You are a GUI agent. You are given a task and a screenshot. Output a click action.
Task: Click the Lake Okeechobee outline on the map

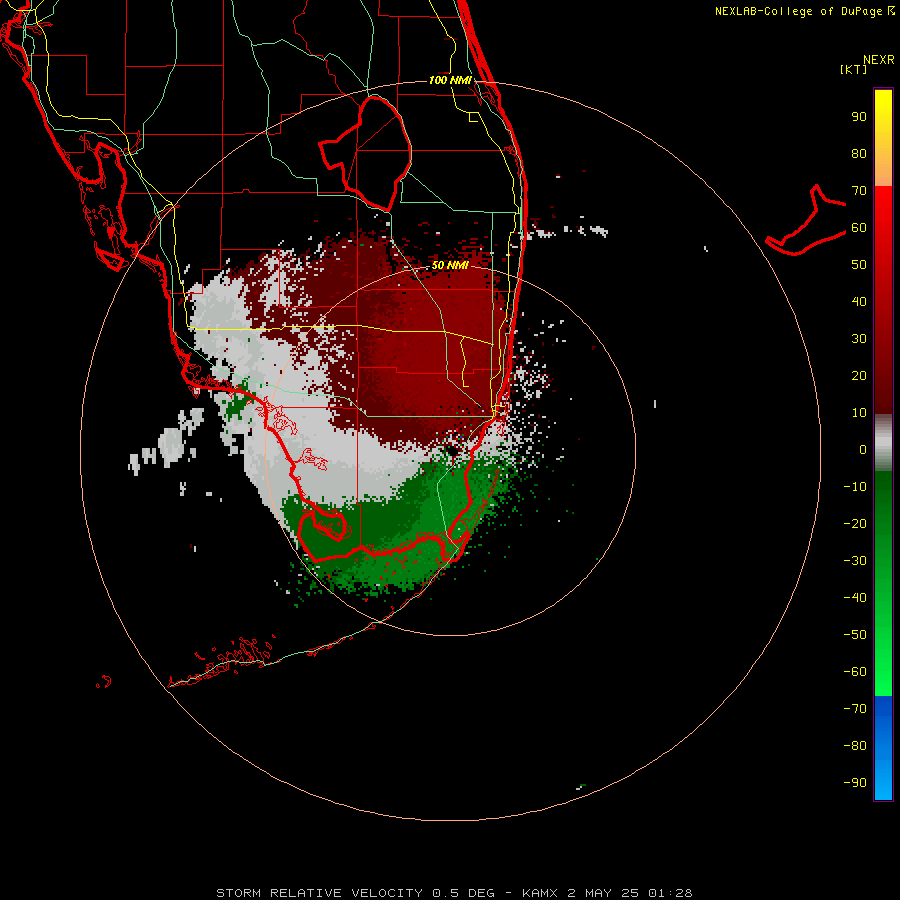pyautogui.click(x=366, y=153)
